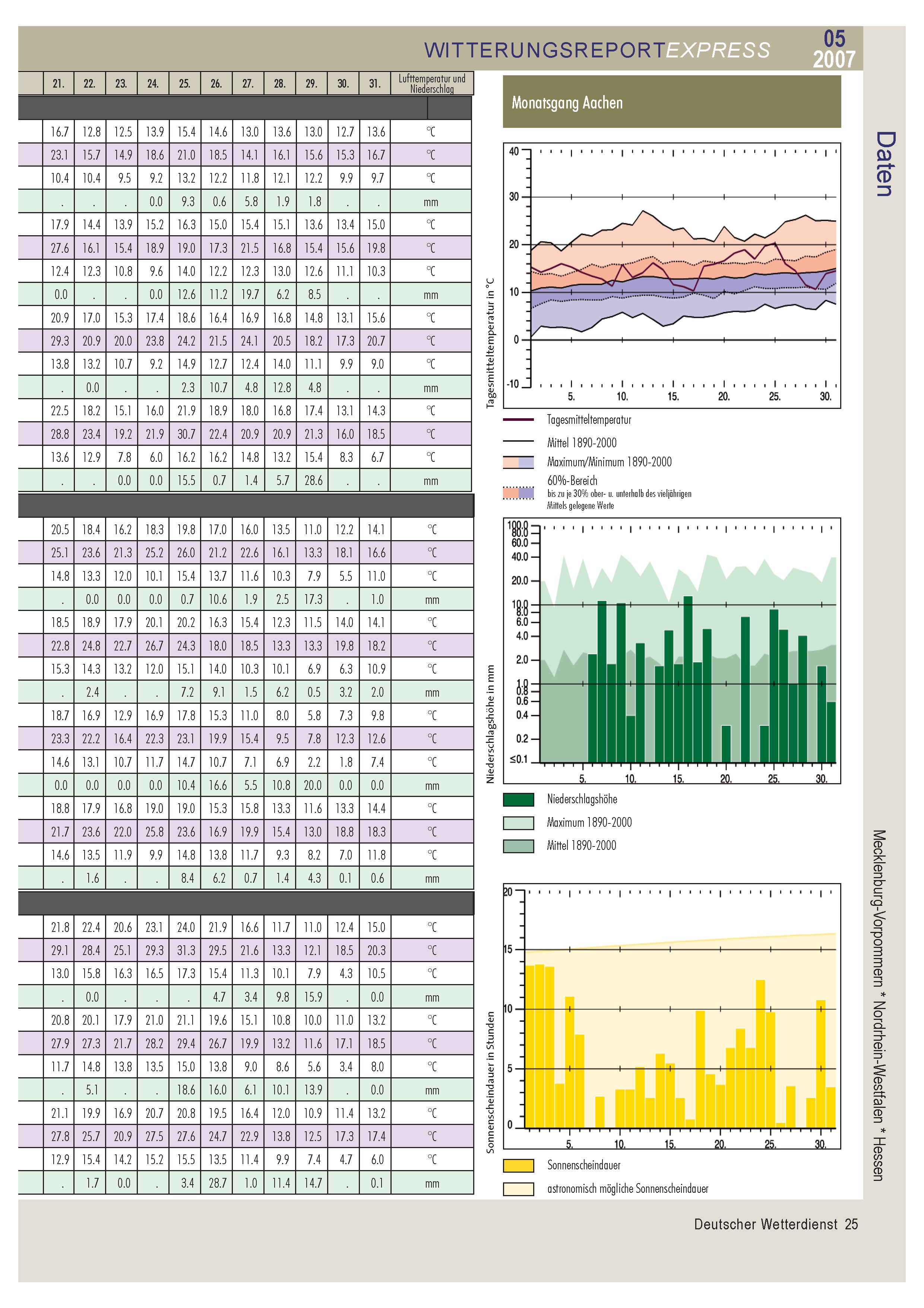Click the 'Mecklenburg-Vorpommern * Nordrhein-Westfalen * Hessen' side text
The image size is (924, 1308).
pyautogui.click(x=880, y=1005)
